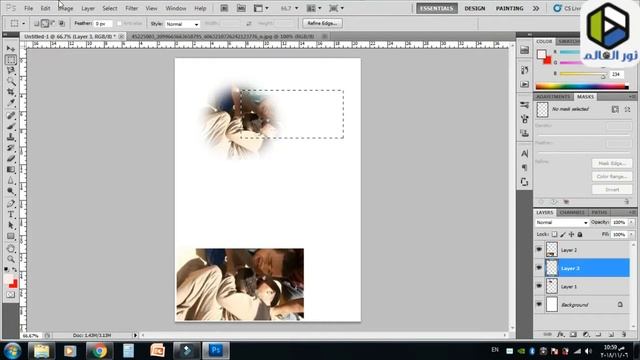Image resolution: width=640 pixels, height=360 pixels.
Task: Toggle the Anti-alias checkbox
Action: tap(120, 24)
